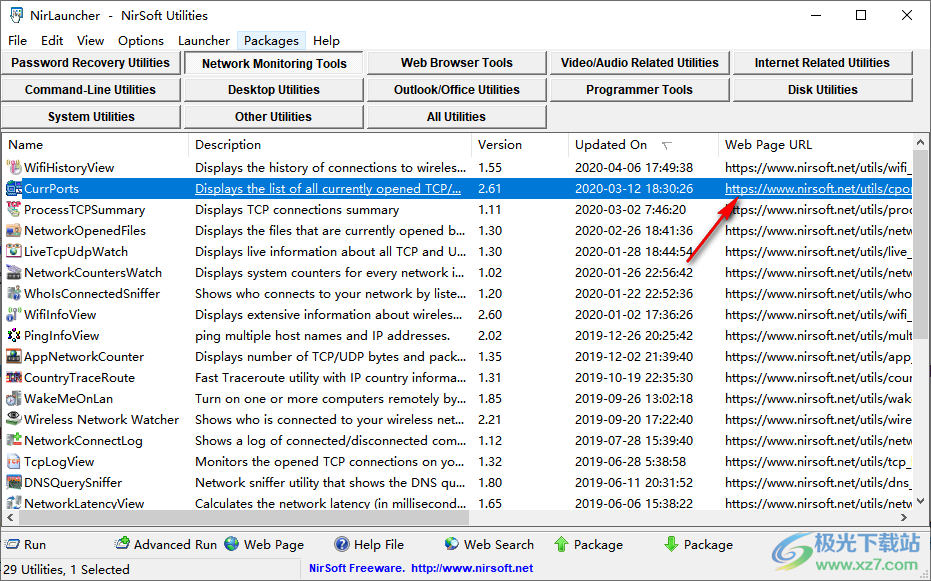Switch to Outlook/Office Utilities group
The width and height of the screenshot is (931, 581).
click(x=457, y=90)
